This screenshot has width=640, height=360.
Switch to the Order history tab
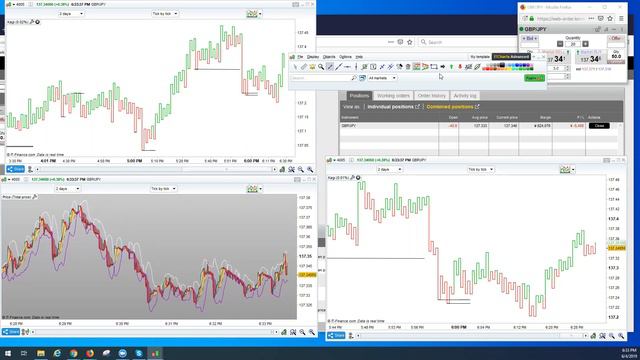(431, 96)
